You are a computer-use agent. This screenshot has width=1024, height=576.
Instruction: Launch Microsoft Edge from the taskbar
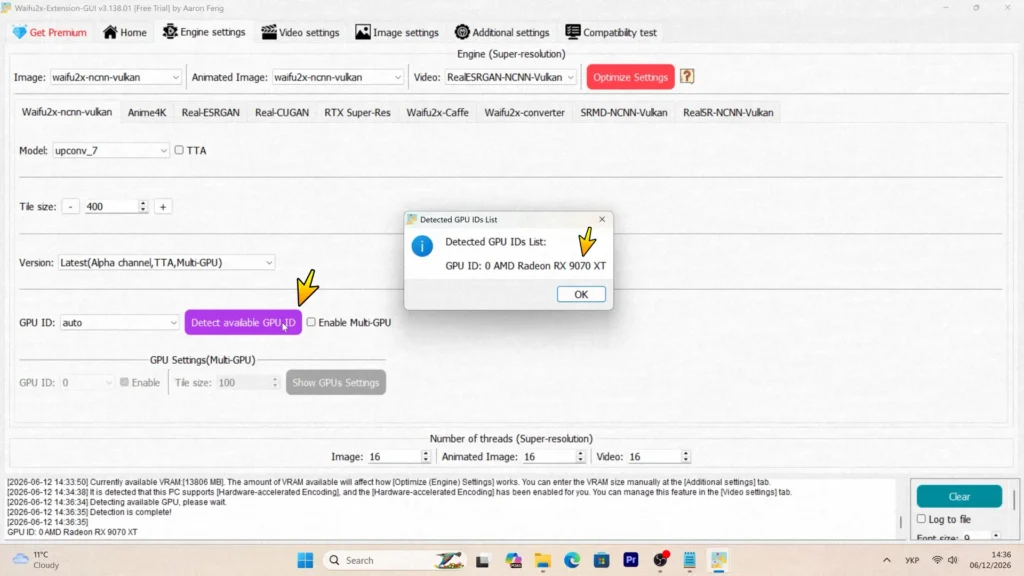coord(572,560)
